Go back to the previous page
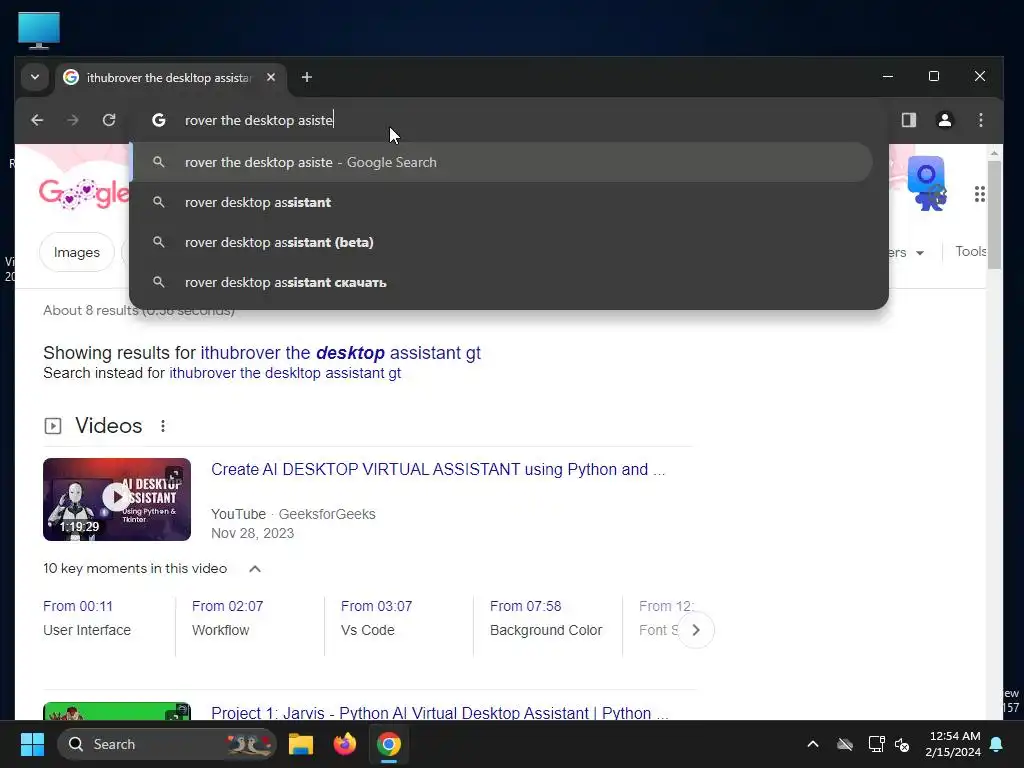This screenshot has width=1024, height=768. 37,120
